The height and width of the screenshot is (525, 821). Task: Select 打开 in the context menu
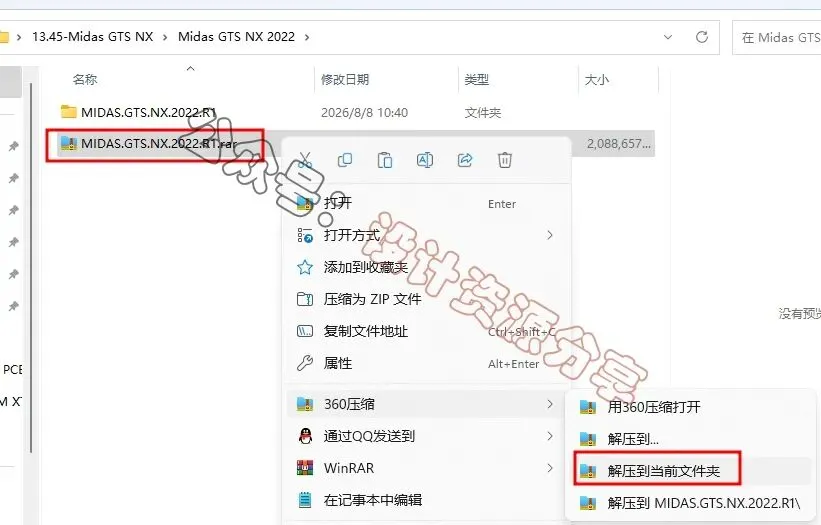pyautogui.click(x=426, y=203)
